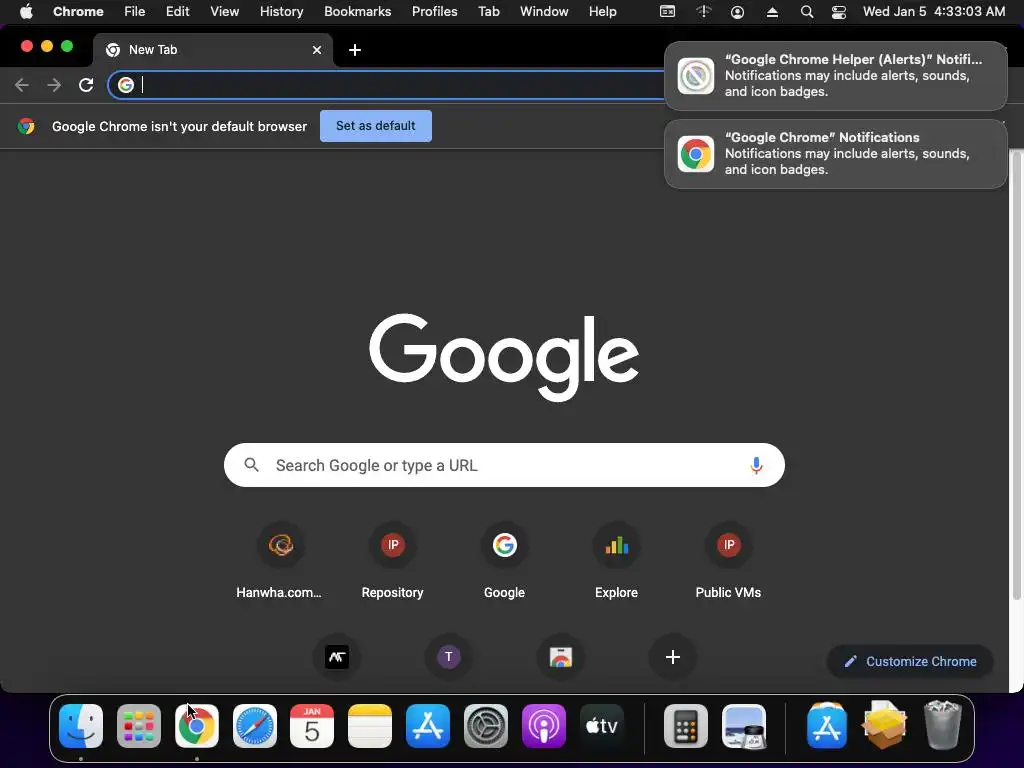1024x768 pixels.
Task: Click the Google search box
Action: tap(504, 465)
